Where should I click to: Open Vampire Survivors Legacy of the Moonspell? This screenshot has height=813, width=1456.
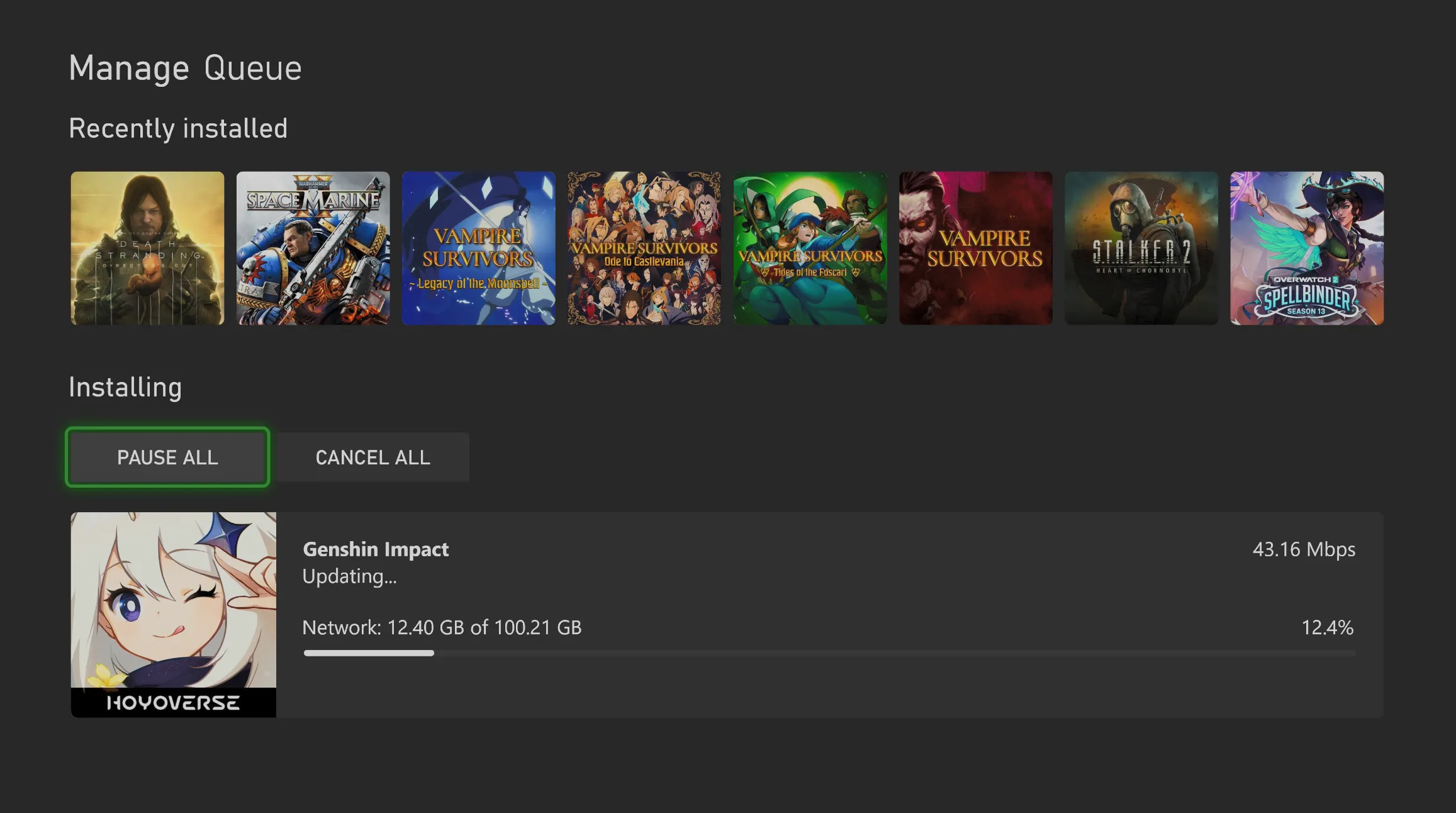point(478,249)
